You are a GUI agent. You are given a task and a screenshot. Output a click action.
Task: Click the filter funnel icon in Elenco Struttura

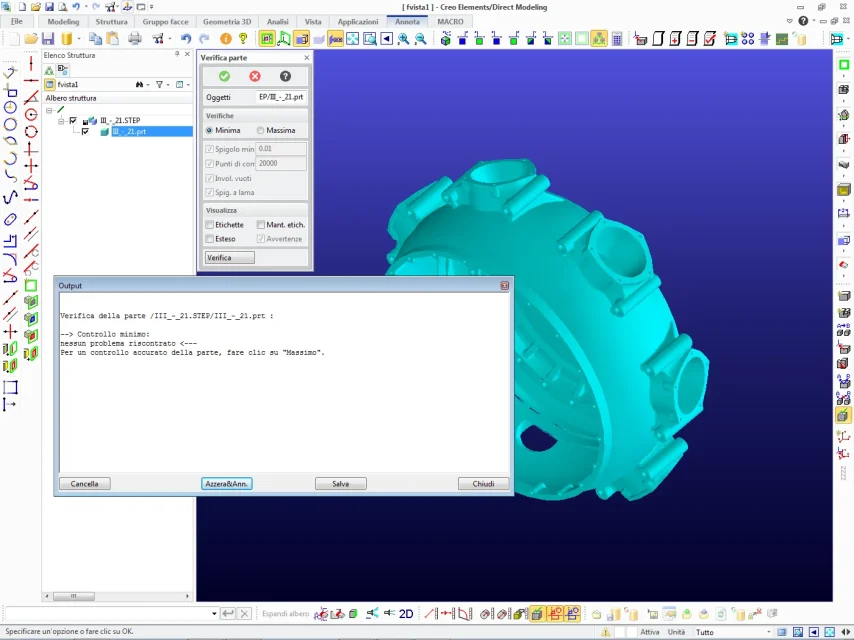click(x=159, y=84)
